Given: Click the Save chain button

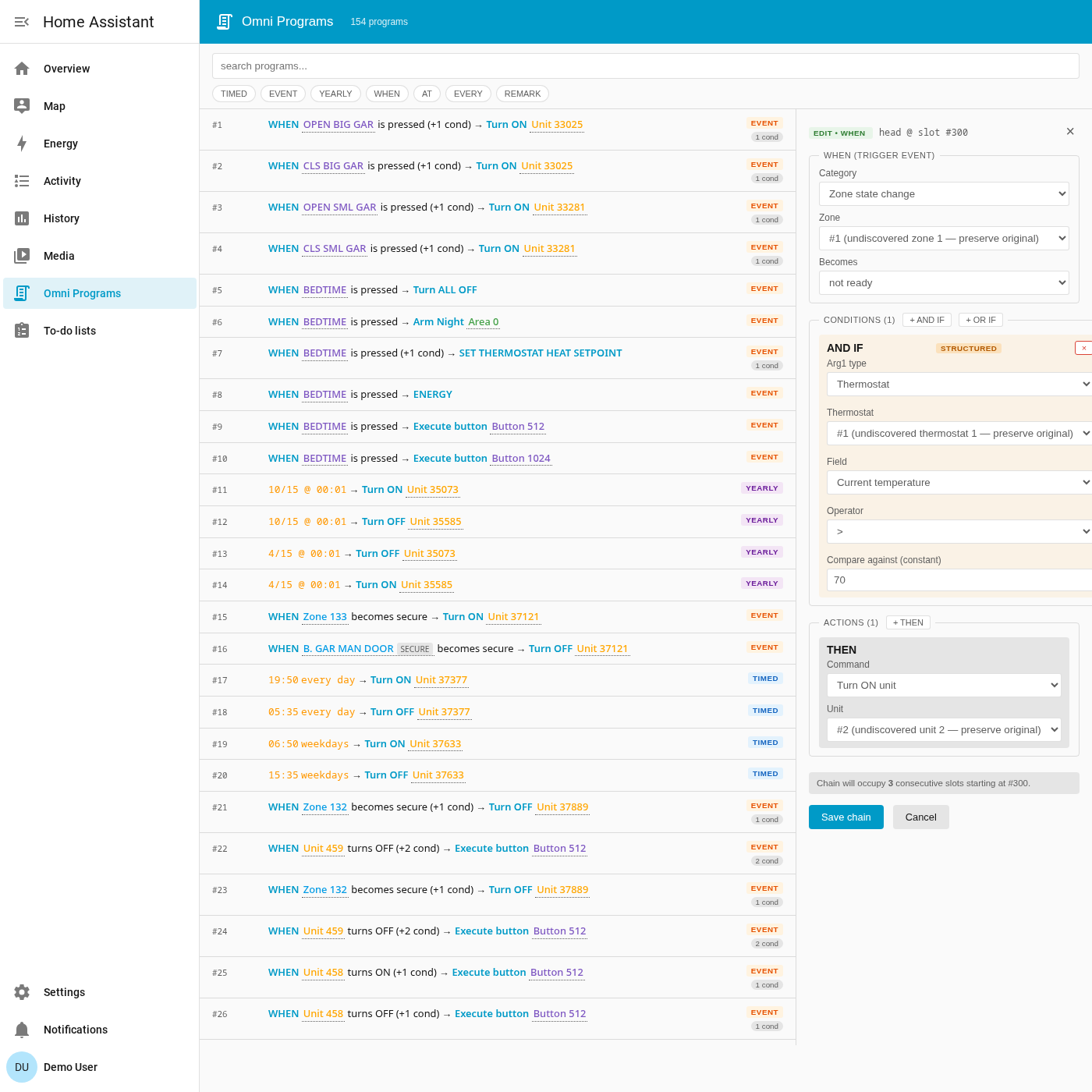Looking at the screenshot, I should [846, 817].
